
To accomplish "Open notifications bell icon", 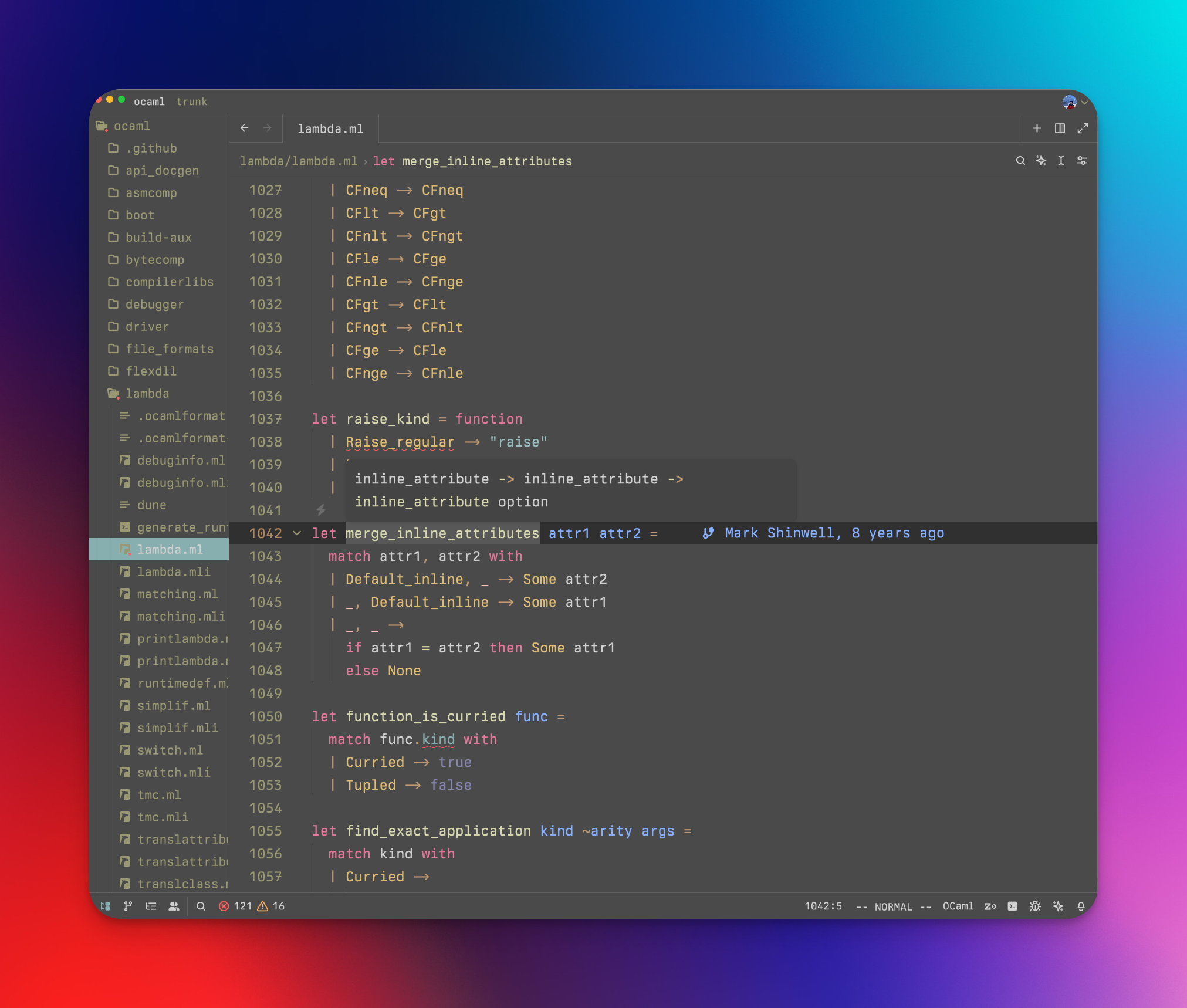I will 1081,906.
